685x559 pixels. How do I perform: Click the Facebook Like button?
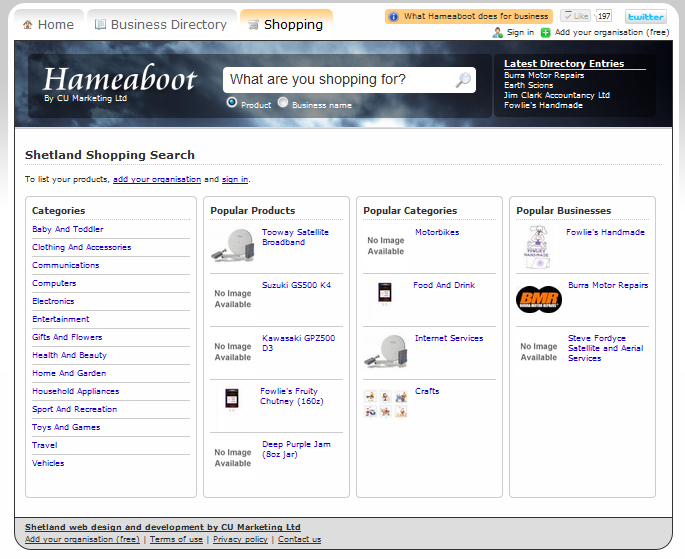point(575,16)
